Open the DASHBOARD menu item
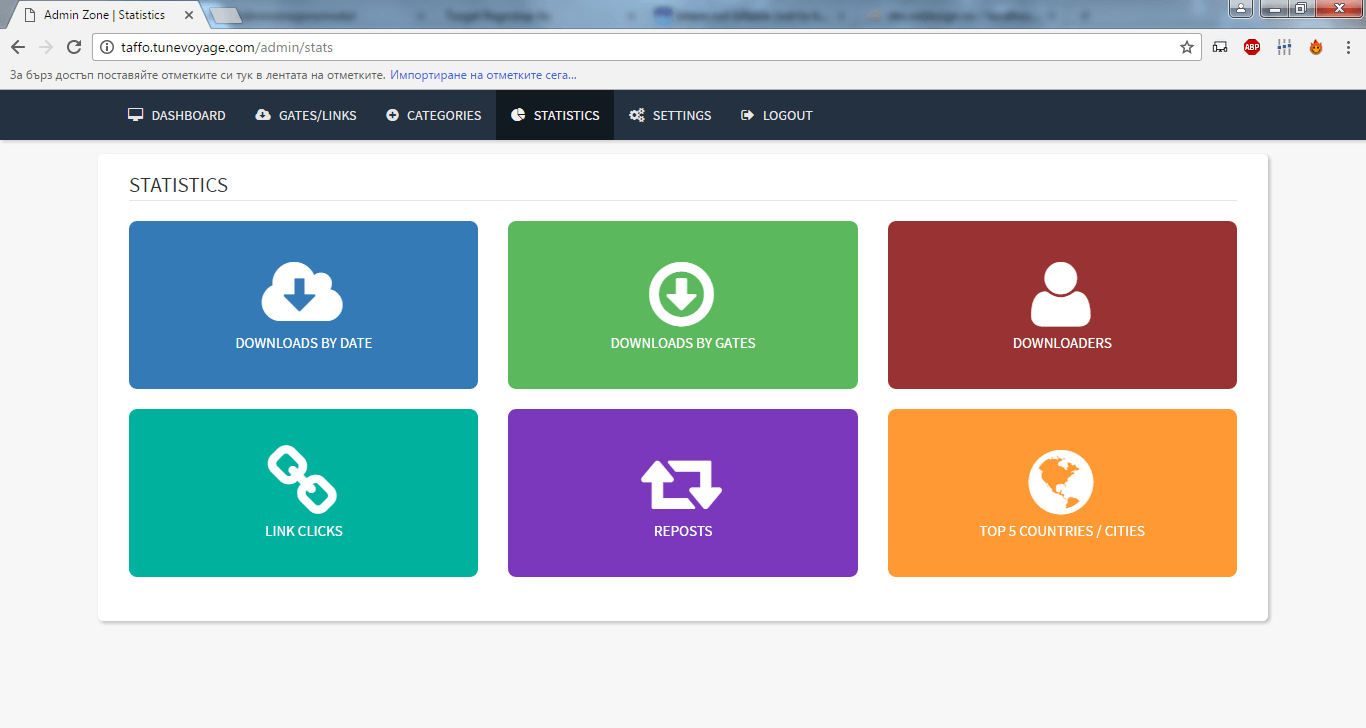 [177, 115]
